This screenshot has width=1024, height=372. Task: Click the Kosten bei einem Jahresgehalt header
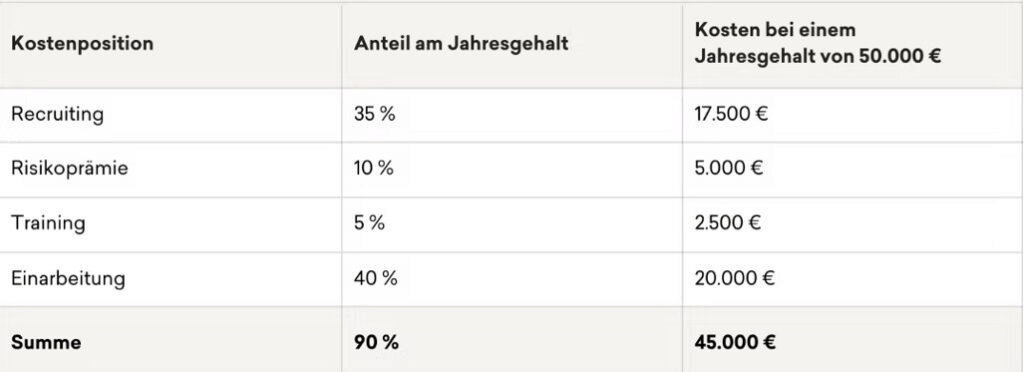click(817, 43)
